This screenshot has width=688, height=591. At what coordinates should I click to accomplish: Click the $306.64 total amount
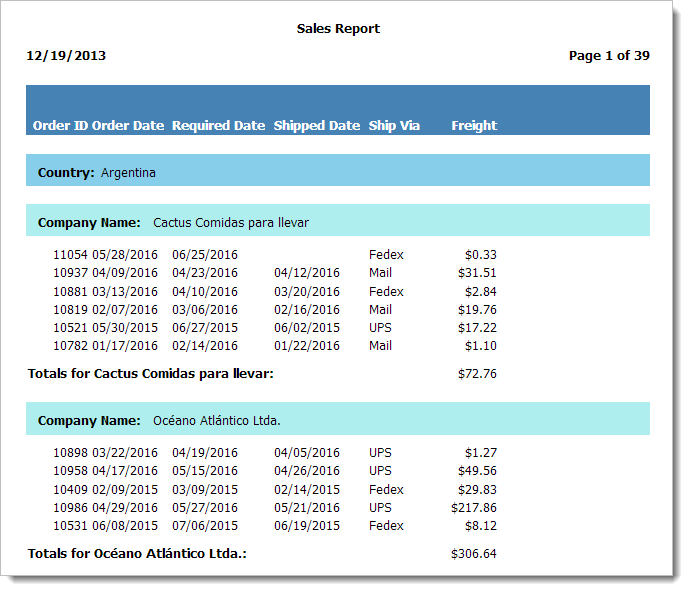pyautogui.click(x=474, y=554)
